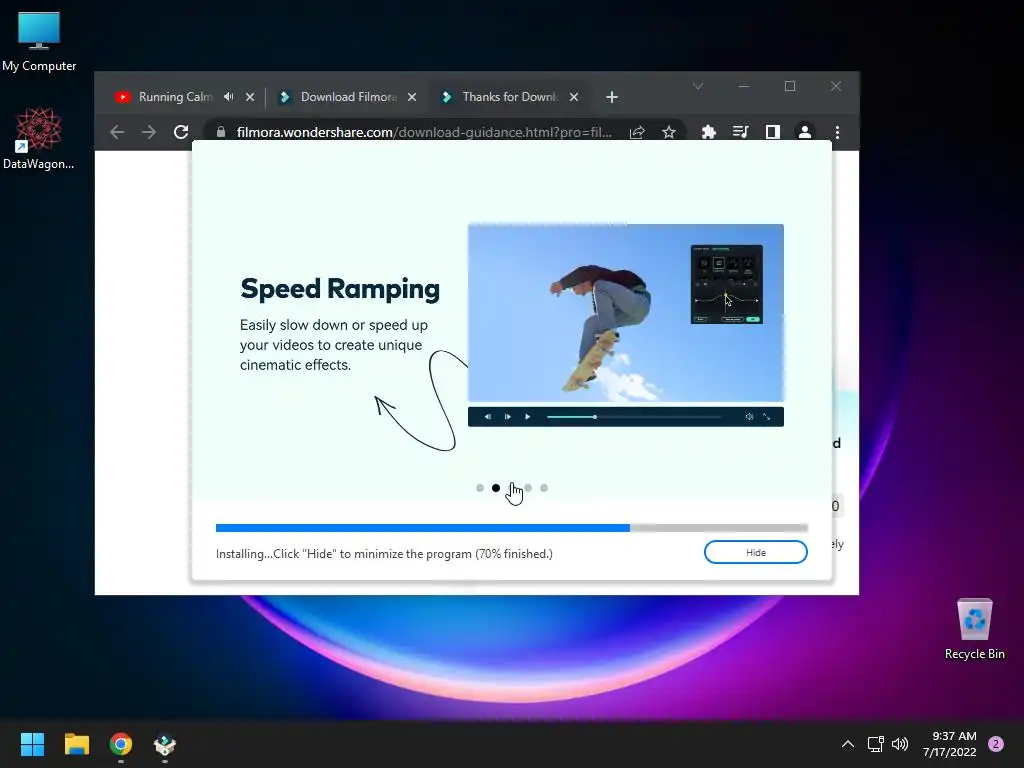The image size is (1024, 768).
Task: Close the Download Filmora tab
Action: coord(412,97)
